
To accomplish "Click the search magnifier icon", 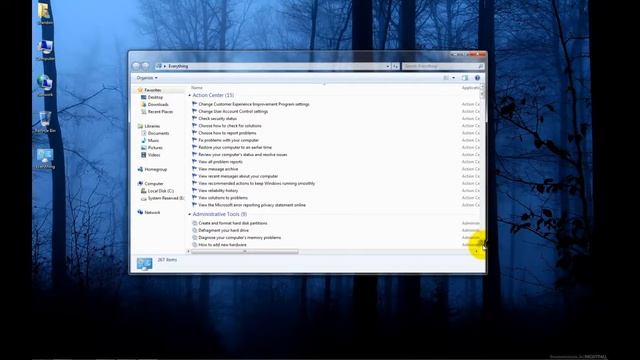I will tap(480, 66).
